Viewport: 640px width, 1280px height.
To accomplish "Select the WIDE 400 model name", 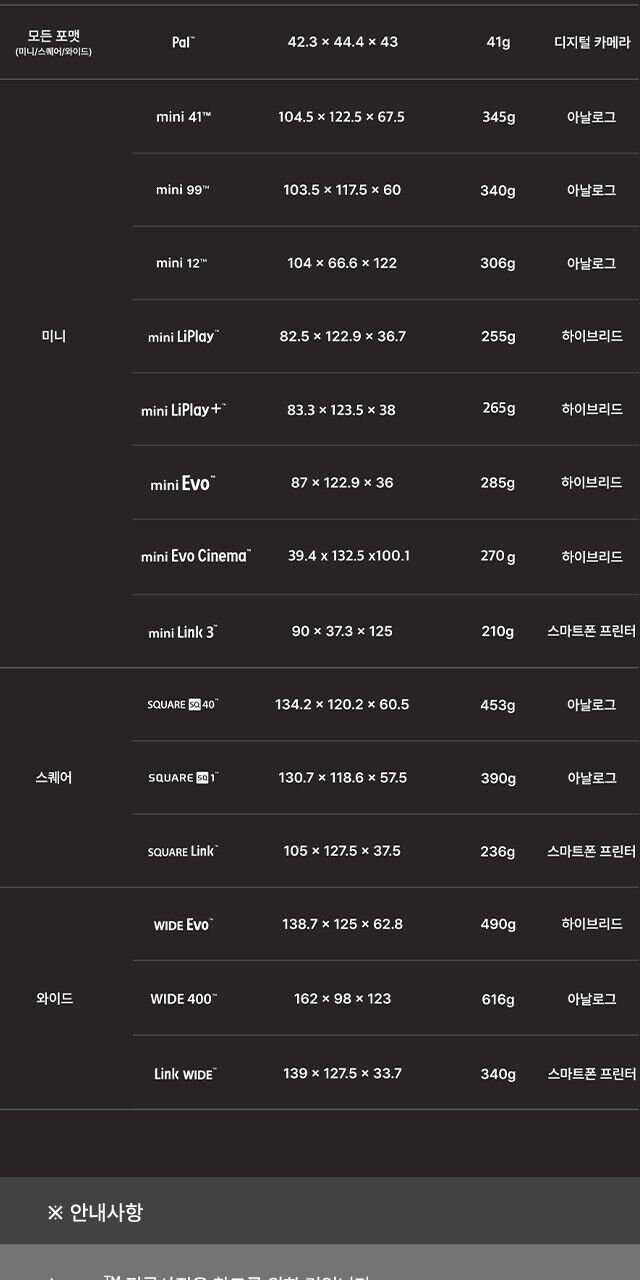I will click(x=183, y=999).
